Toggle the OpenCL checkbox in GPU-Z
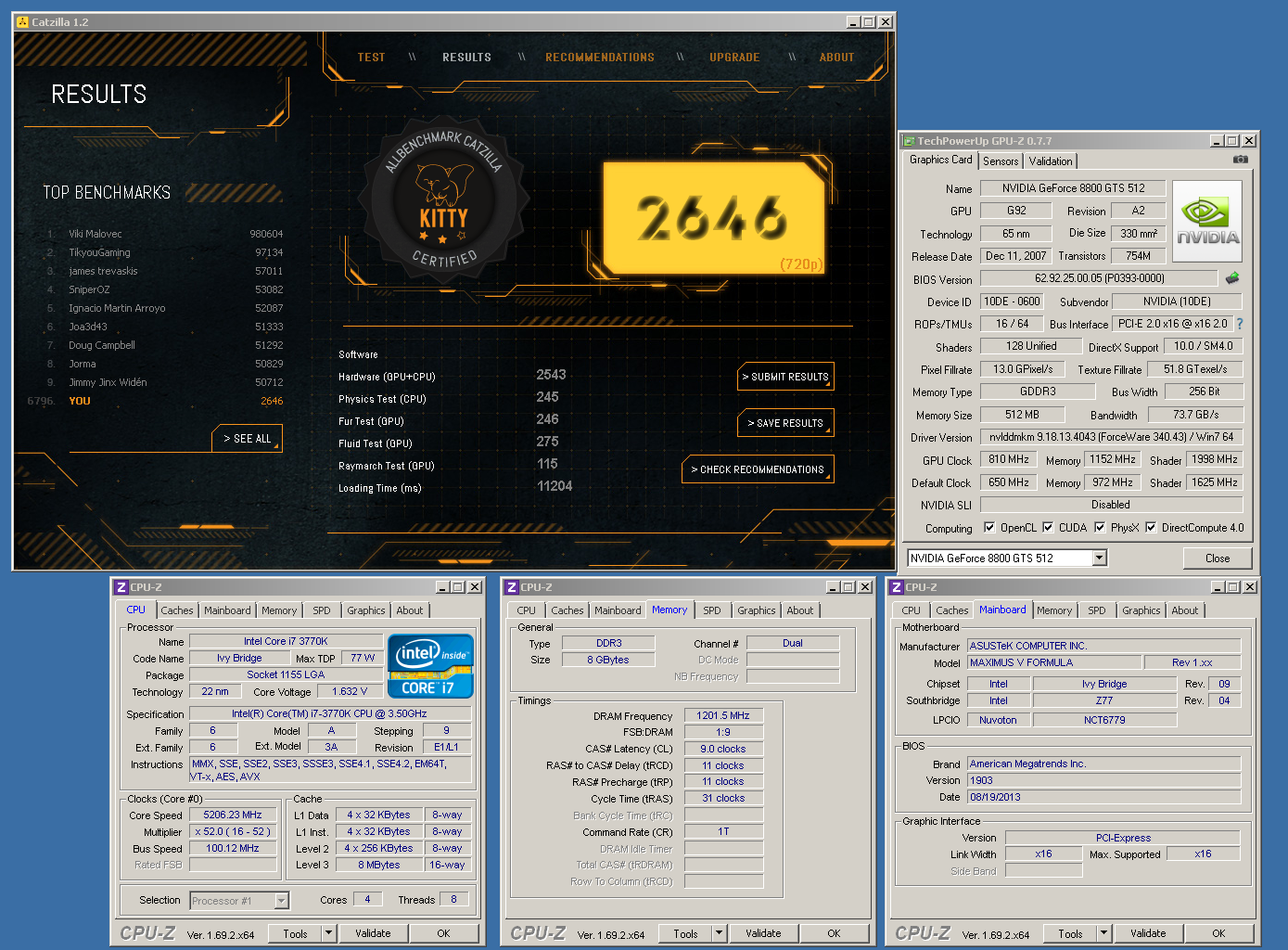The width and height of the screenshot is (1288, 950). (989, 527)
